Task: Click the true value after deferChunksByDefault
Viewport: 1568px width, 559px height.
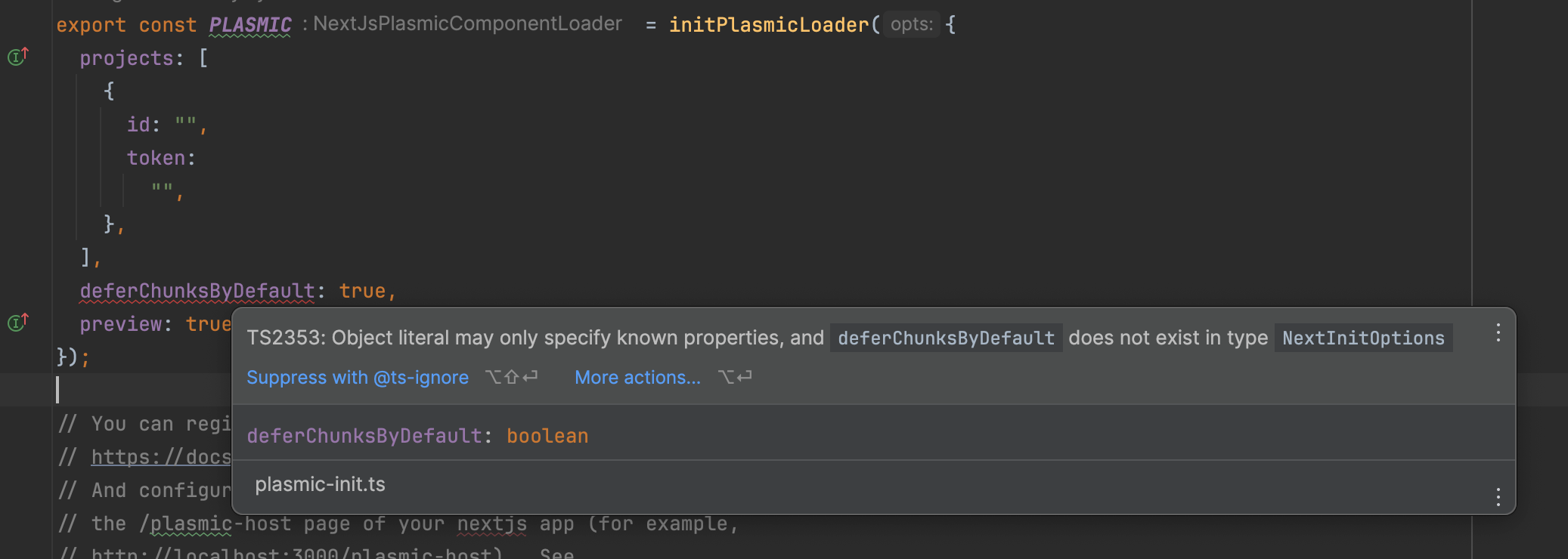Action: tap(361, 291)
